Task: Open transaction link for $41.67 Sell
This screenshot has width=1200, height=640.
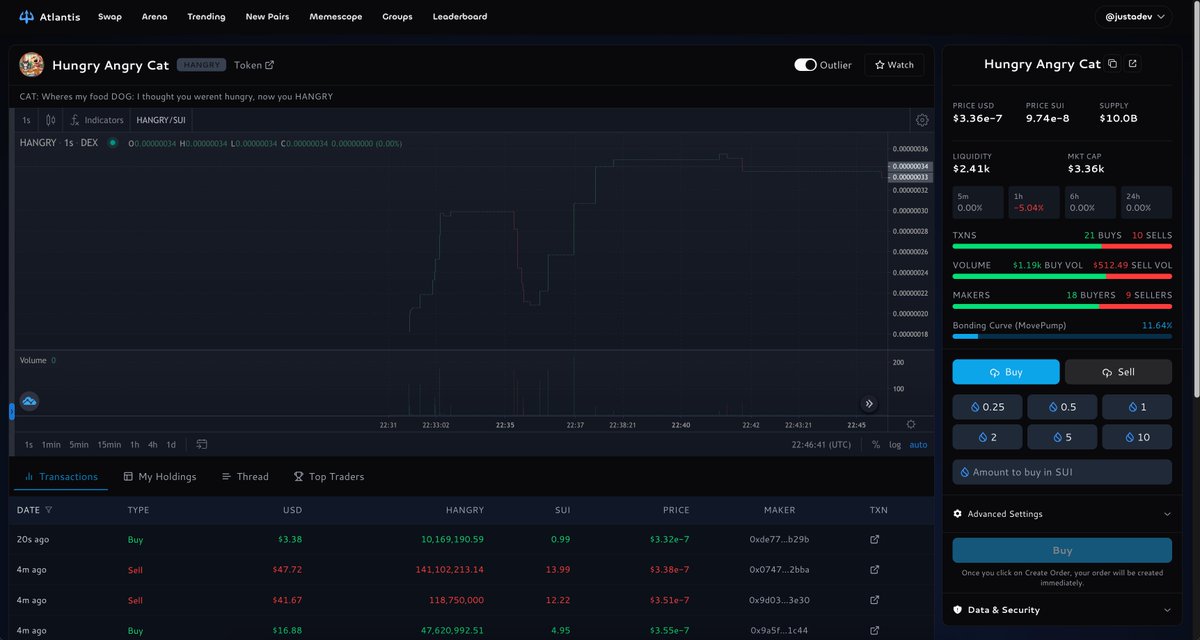Action: [875, 600]
